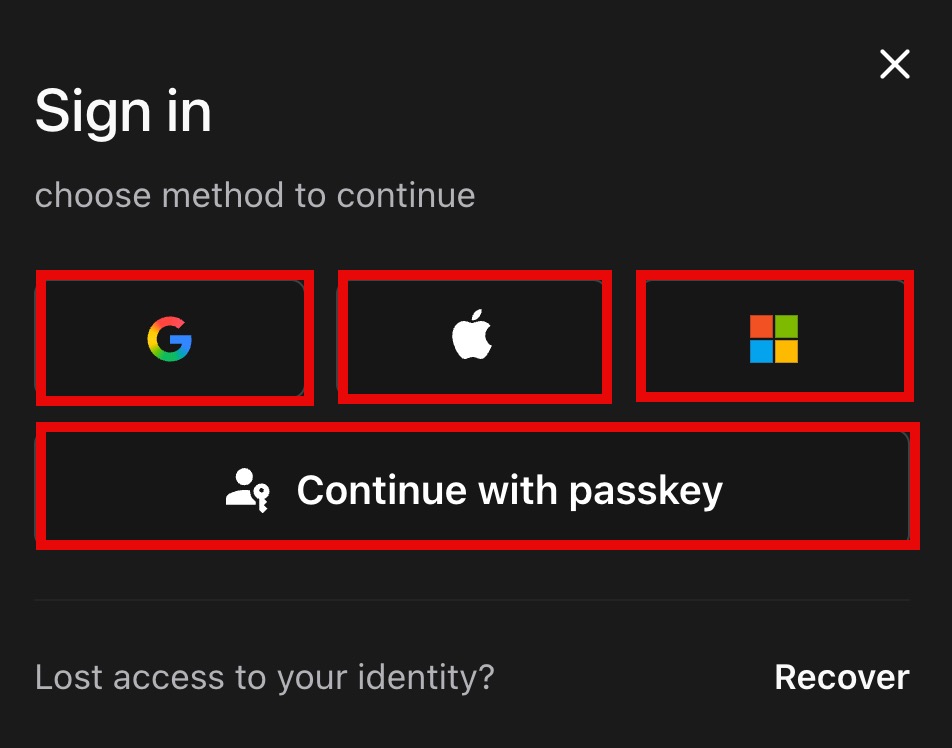Click the "choose method to continue" subtitle
The width and height of the screenshot is (952, 748).
click(x=255, y=195)
